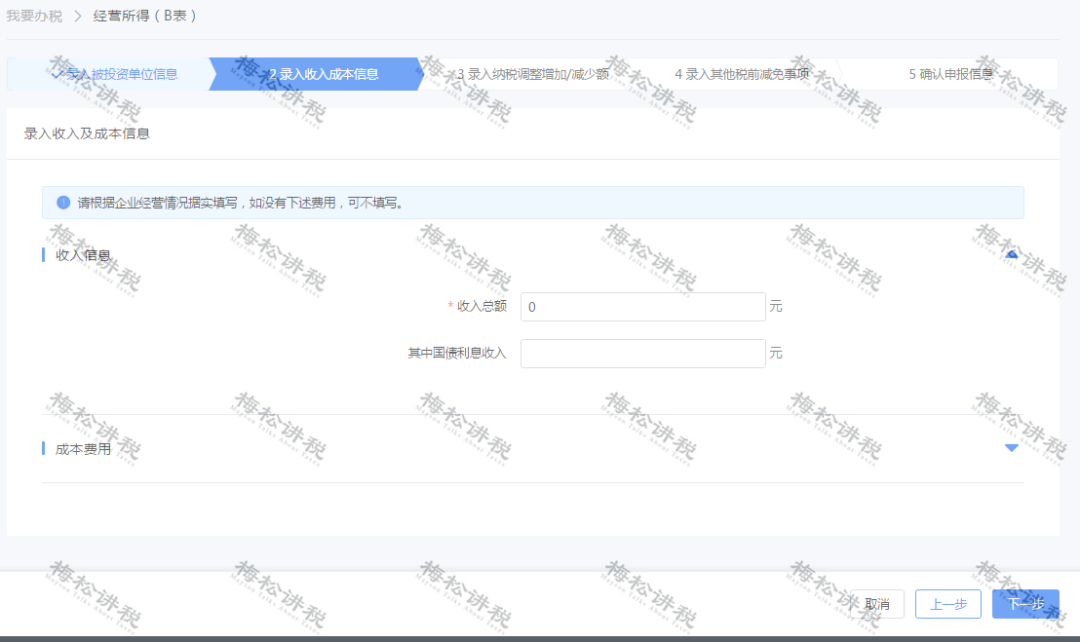The height and width of the screenshot is (642, 1080).
Task: Focus the 收入总额 input field
Action: pyautogui.click(x=643, y=307)
